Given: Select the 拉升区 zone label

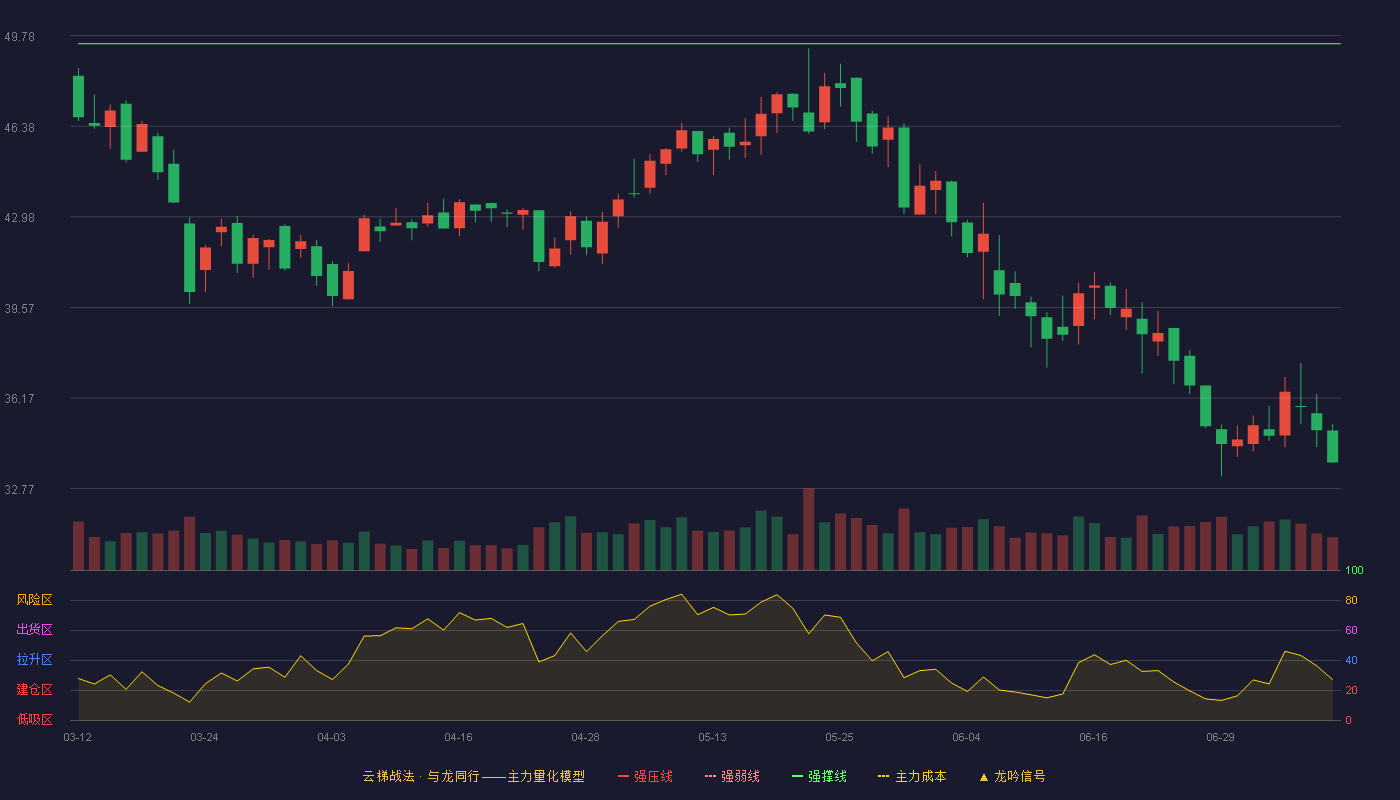Looking at the screenshot, I should coord(34,660).
